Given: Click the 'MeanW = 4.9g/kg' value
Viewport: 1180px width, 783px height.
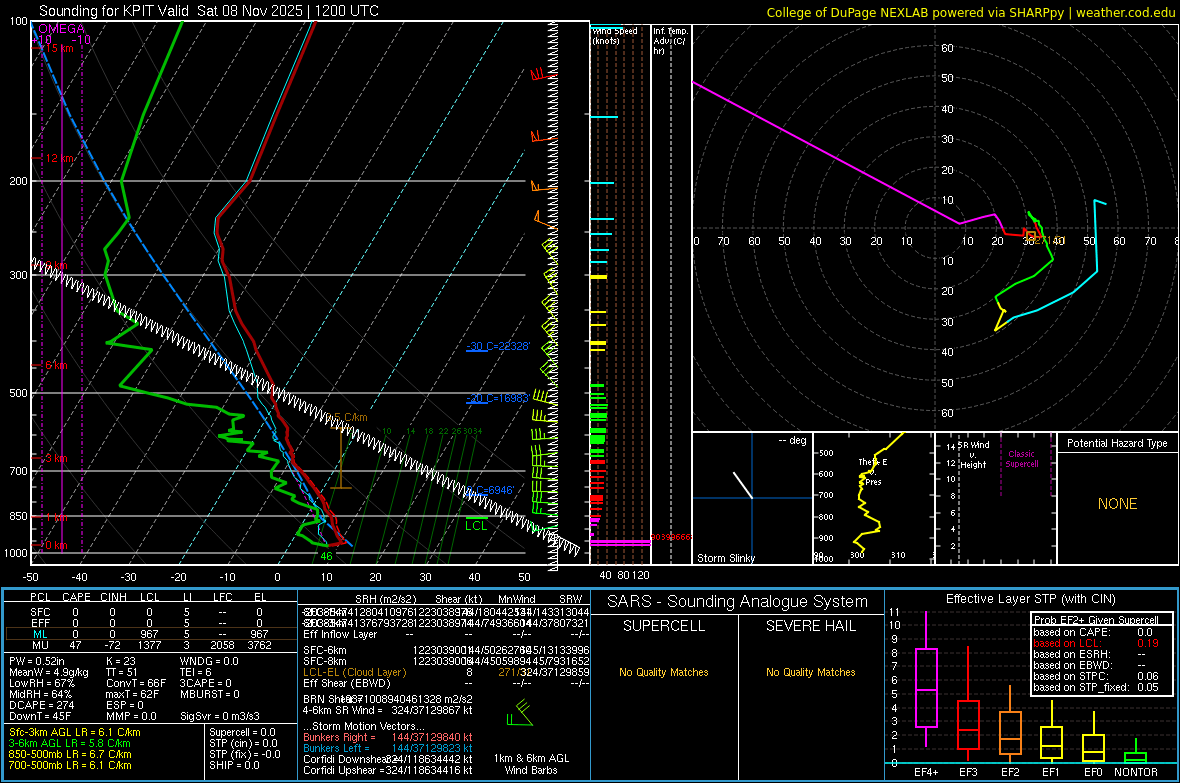Looking at the screenshot, I should pos(48,672).
